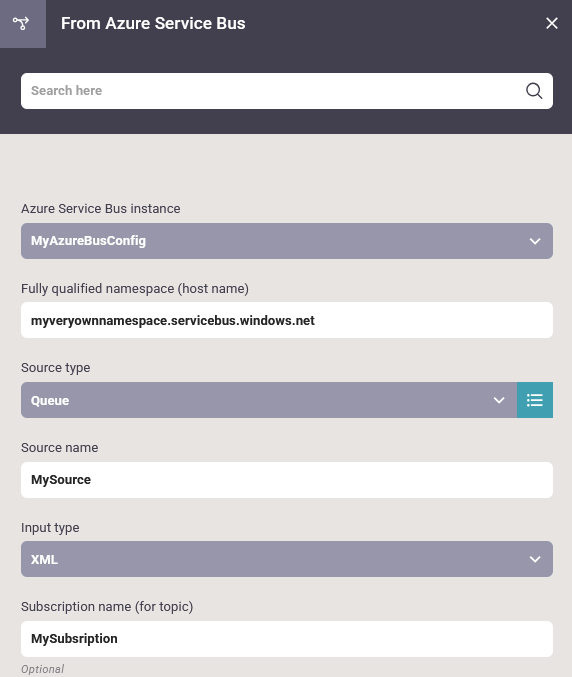This screenshot has width=572, height=677.
Task: Open the Queue source type dropdown
Action: [x=269, y=400]
